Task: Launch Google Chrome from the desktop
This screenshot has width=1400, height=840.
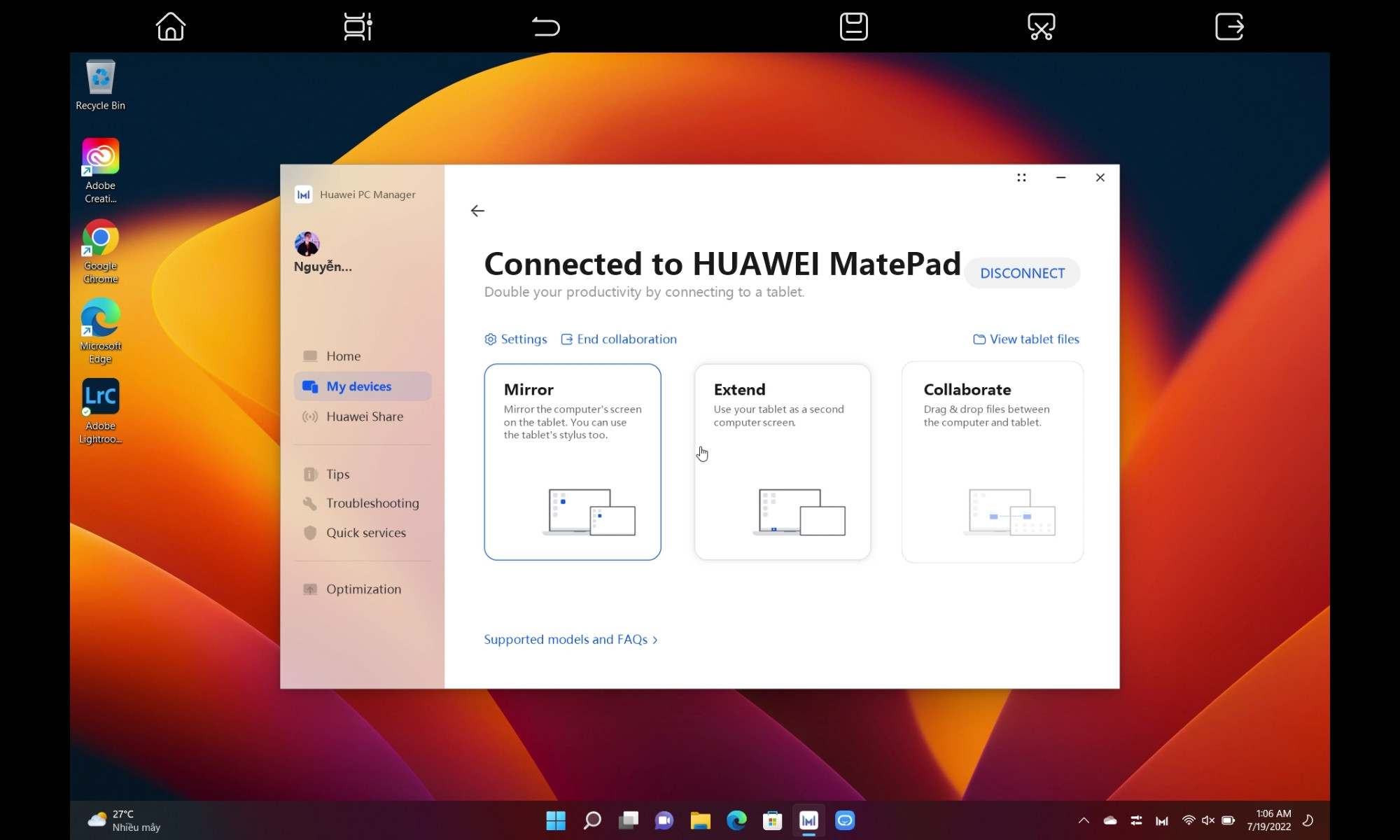Action: click(x=100, y=251)
